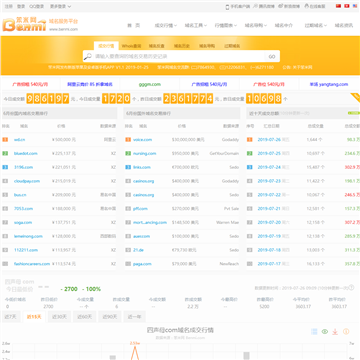Expand the 成交行情 navigation menu
360x360 pixels.
point(166,25)
